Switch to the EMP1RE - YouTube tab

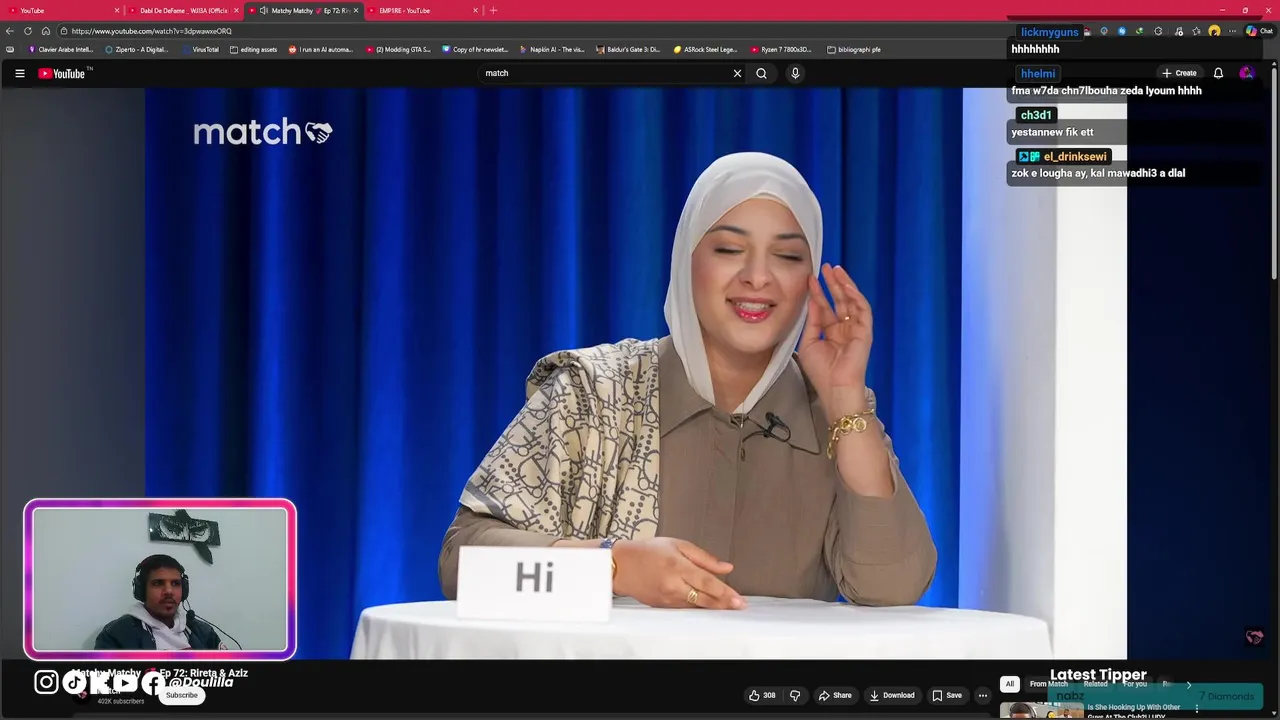coord(423,10)
